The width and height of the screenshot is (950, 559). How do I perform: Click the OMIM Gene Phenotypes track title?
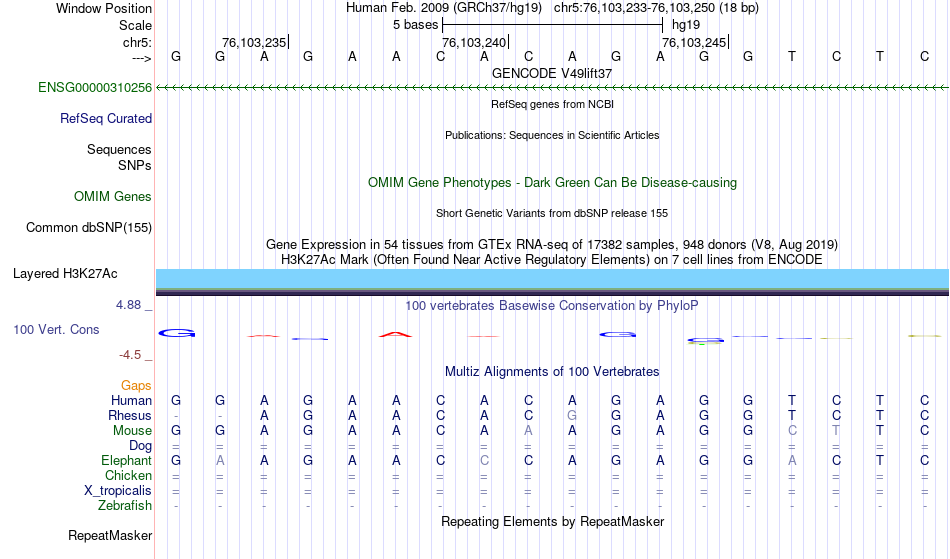[x=553, y=182]
